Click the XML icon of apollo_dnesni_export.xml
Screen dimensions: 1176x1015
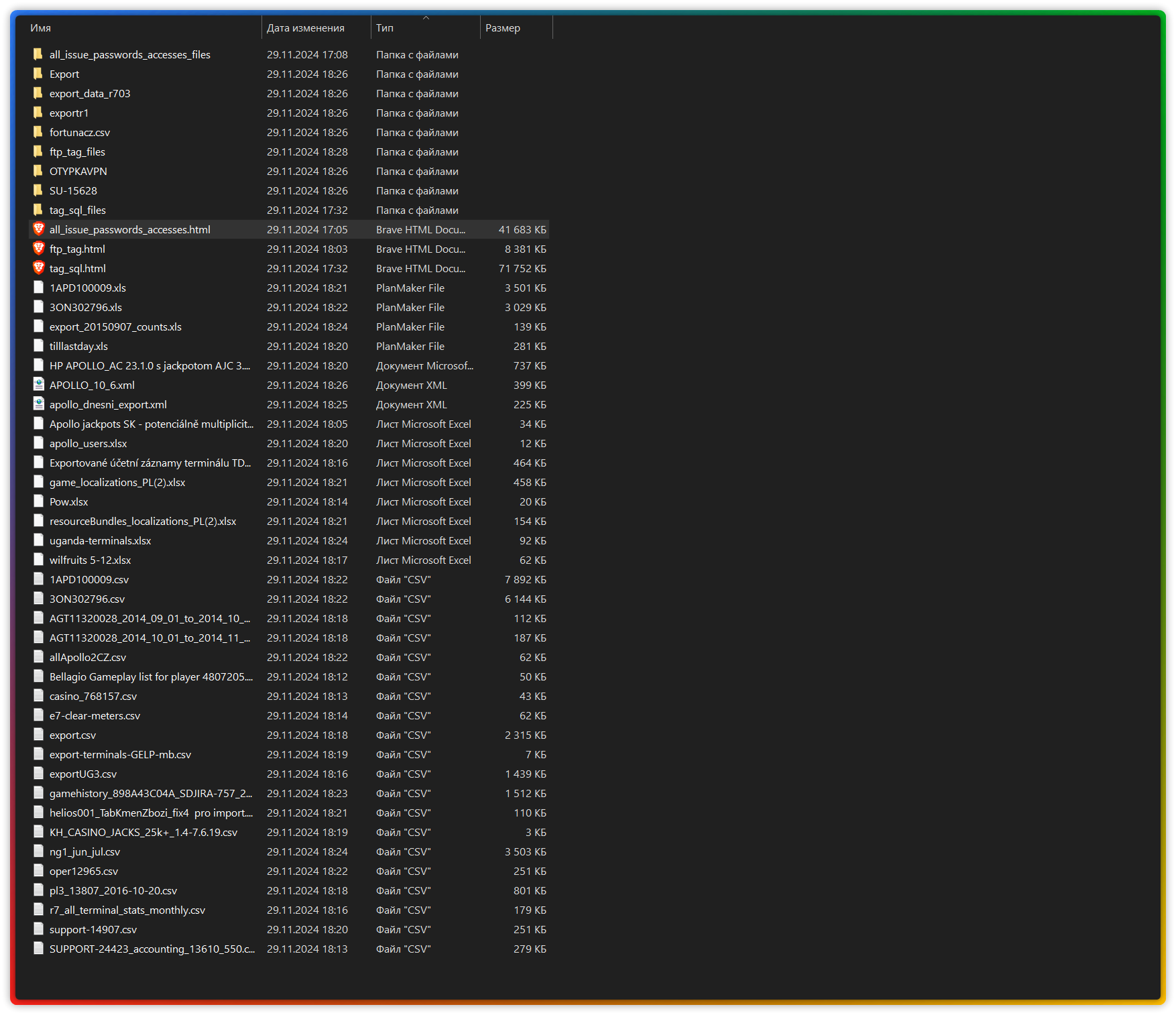[39, 404]
